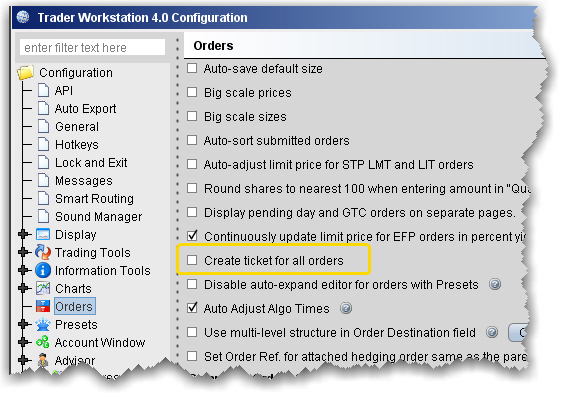Check the Big scale prices option
This screenshot has height=398, width=566.
[192, 92]
